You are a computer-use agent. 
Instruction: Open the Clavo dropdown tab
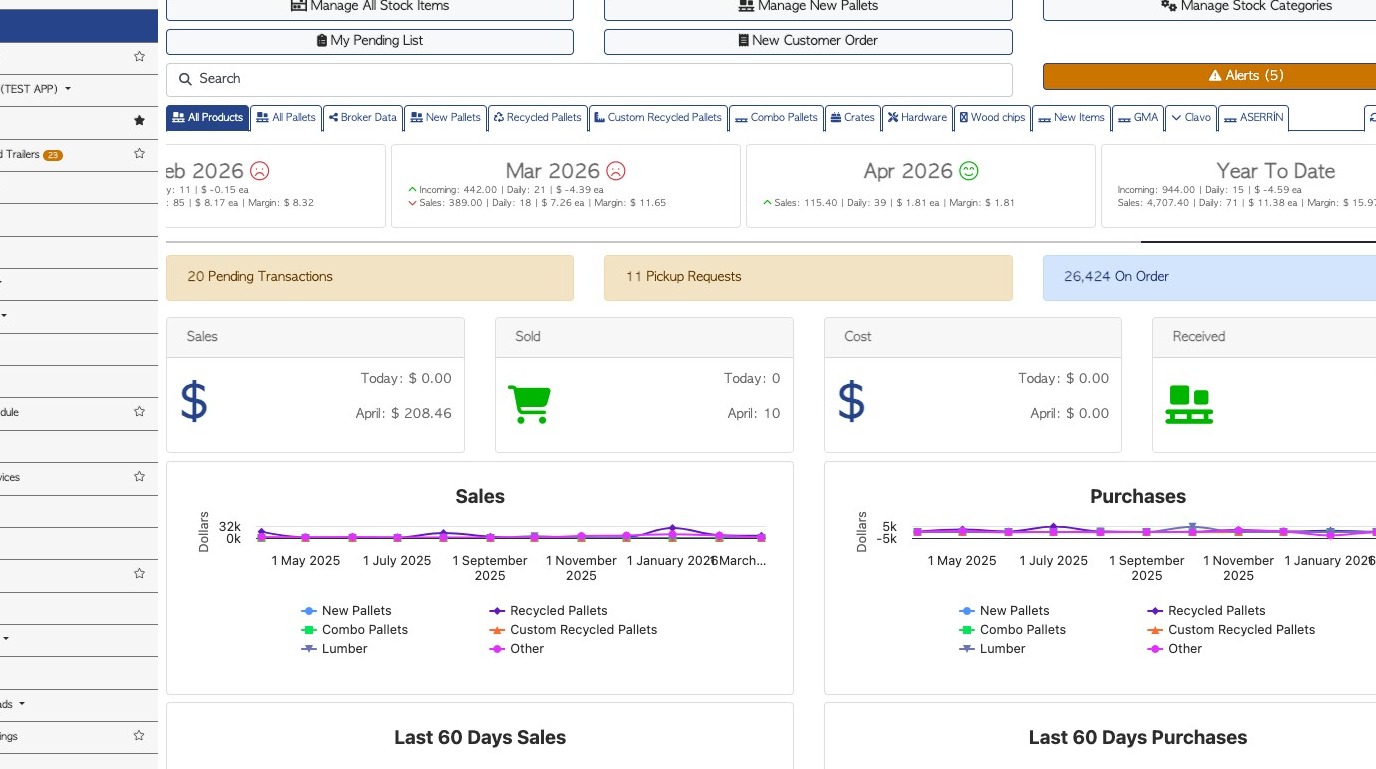(x=1190, y=118)
